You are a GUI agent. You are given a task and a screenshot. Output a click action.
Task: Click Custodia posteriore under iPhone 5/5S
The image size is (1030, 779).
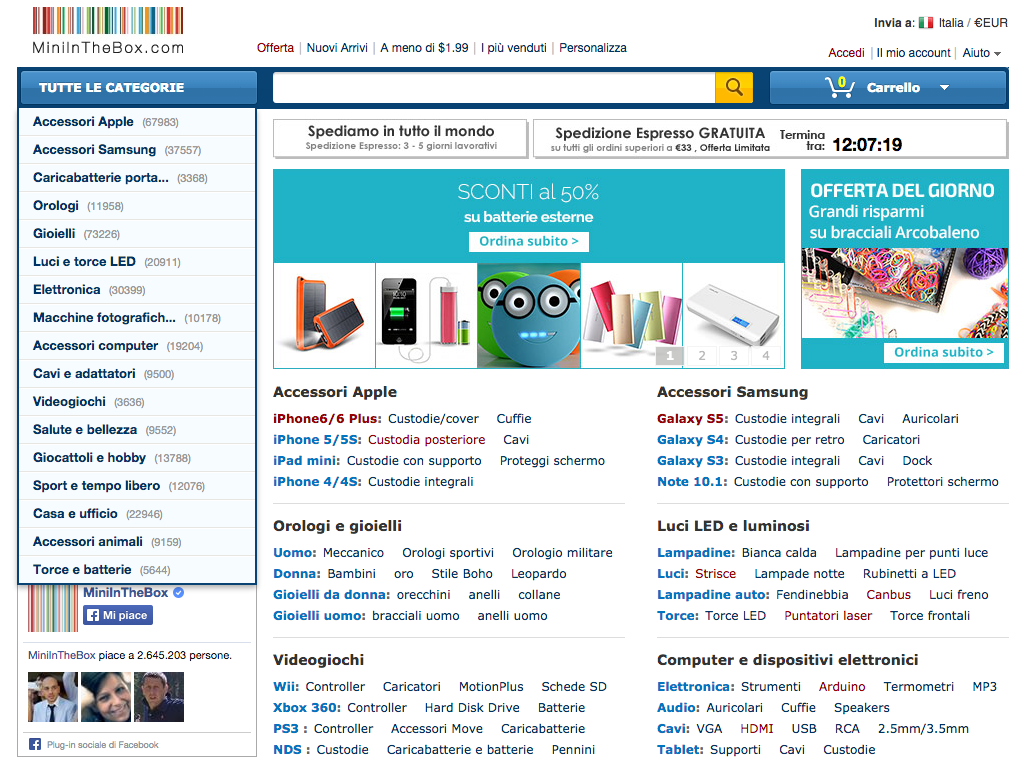pos(426,440)
